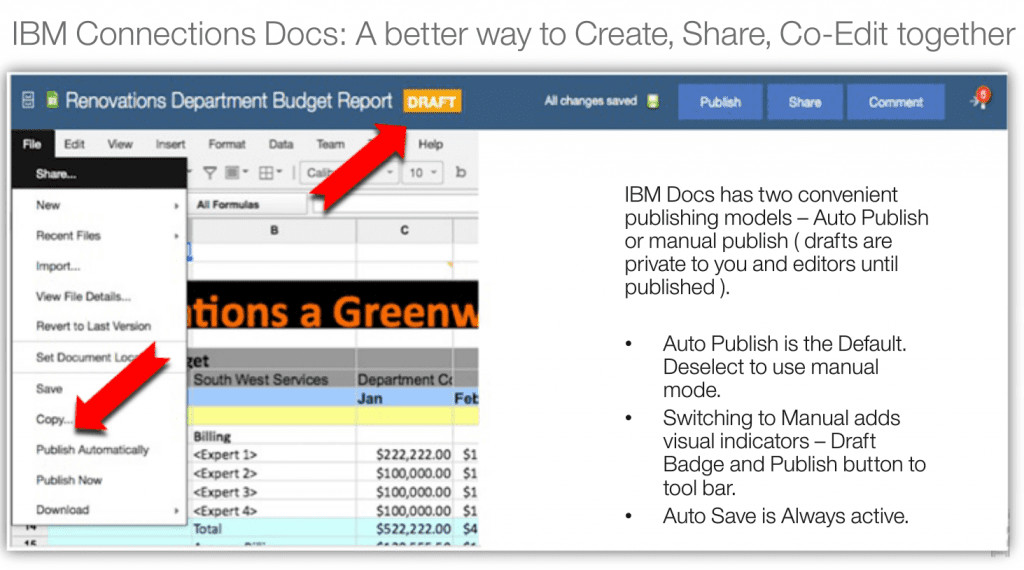
Task: Open the font name dropdown arrow
Action: click(x=389, y=172)
